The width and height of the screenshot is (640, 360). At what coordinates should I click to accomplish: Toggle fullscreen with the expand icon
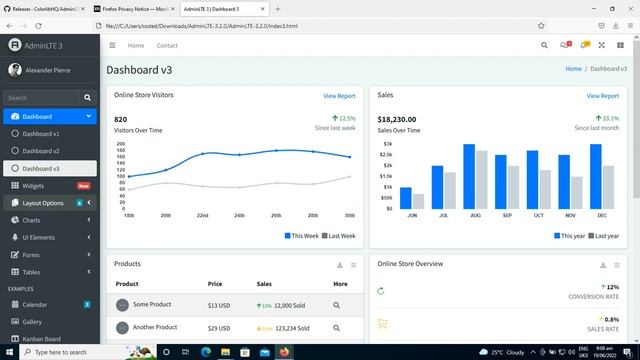[602, 45]
